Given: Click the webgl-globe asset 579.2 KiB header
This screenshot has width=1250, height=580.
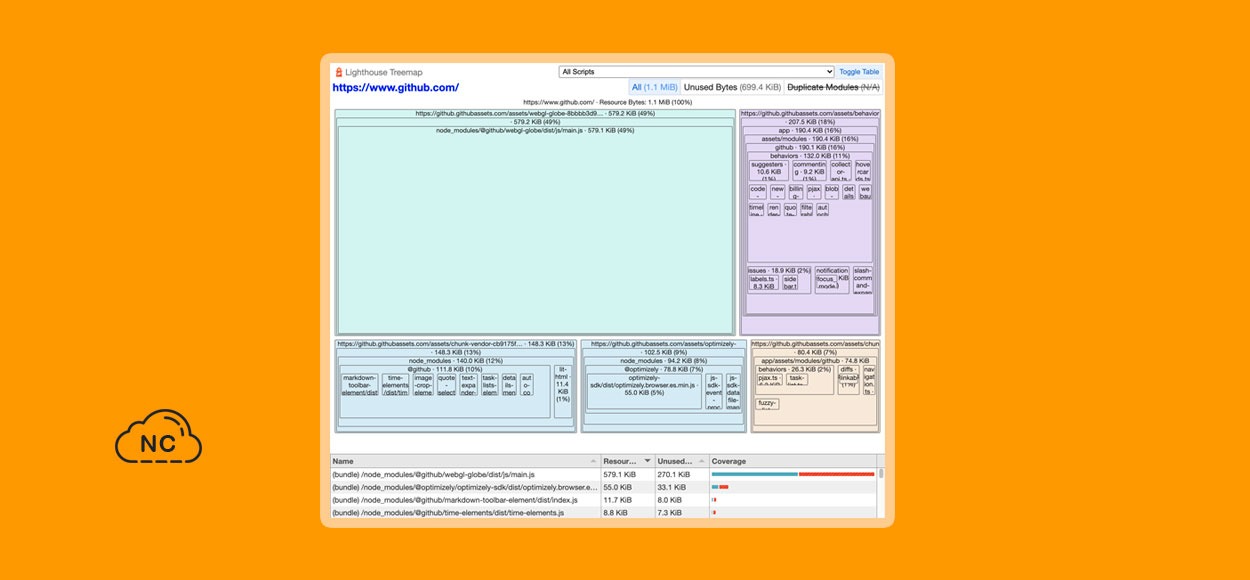Looking at the screenshot, I should click(x=535, y=114).
